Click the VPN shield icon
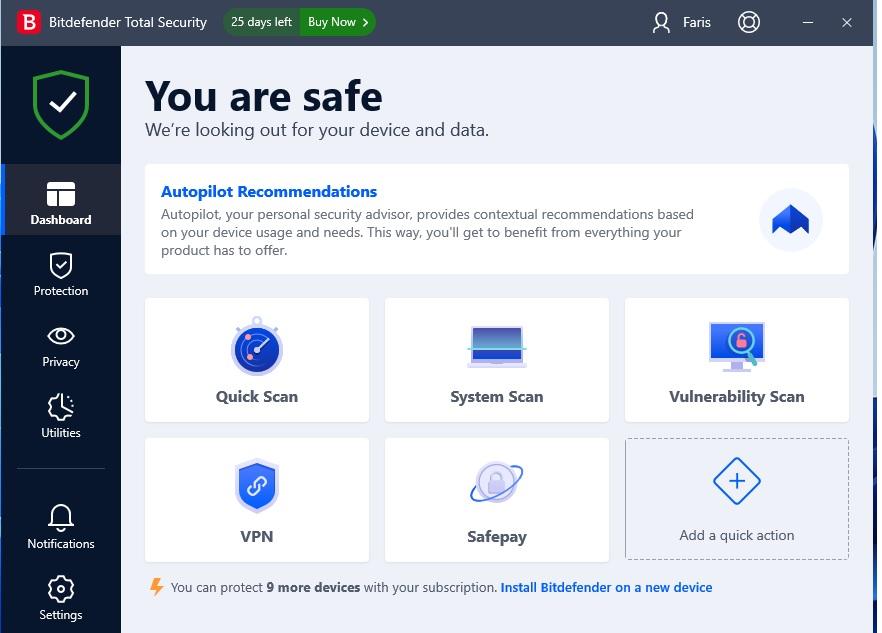This screenshot has width=882, height=633. (x=257, y=486)
